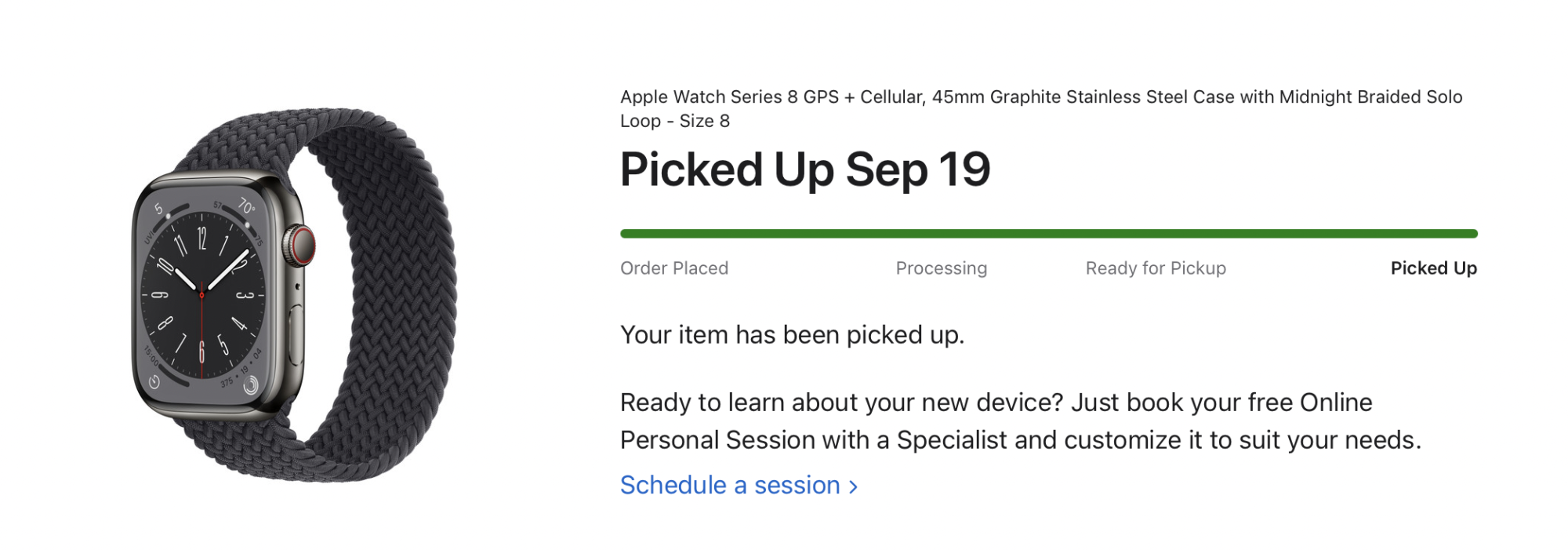Select the bold Picked Up status step
The height and width of the screenshot is (550, 1568).
[1433, 268]
